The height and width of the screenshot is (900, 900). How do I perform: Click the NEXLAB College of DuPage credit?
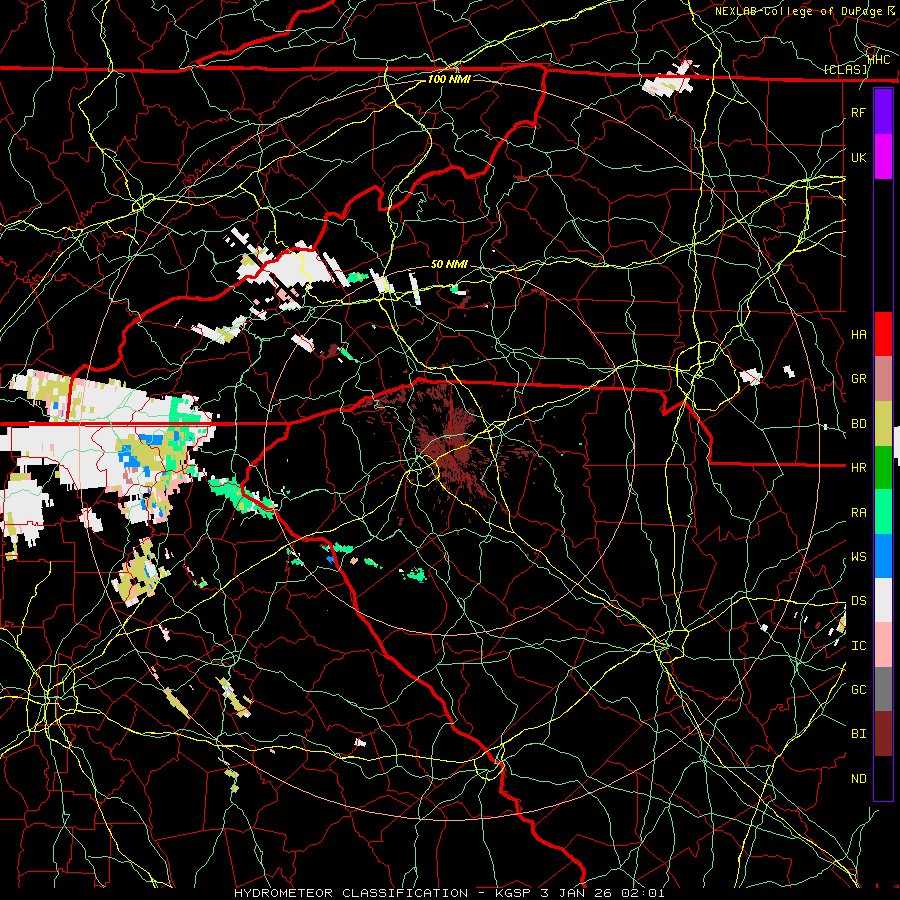[805, 10]
